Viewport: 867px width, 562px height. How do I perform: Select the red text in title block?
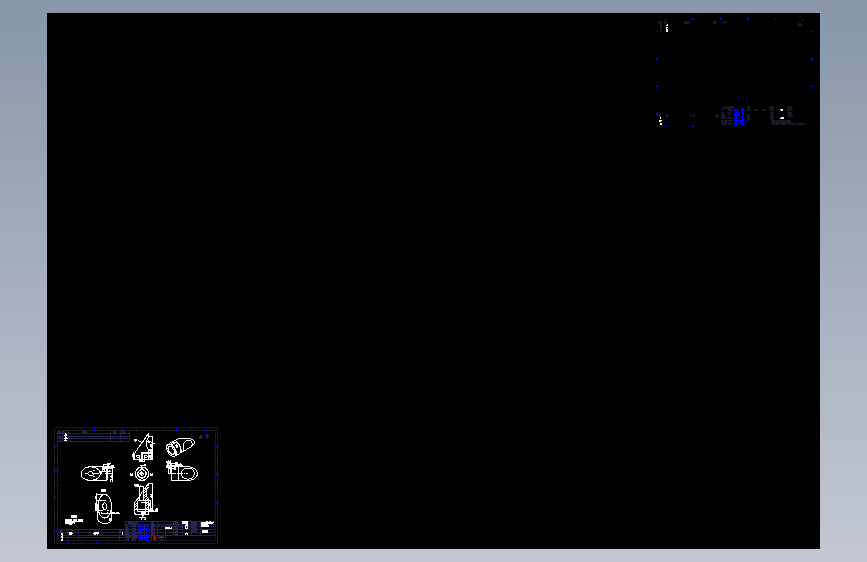click(x=159, y=537)
